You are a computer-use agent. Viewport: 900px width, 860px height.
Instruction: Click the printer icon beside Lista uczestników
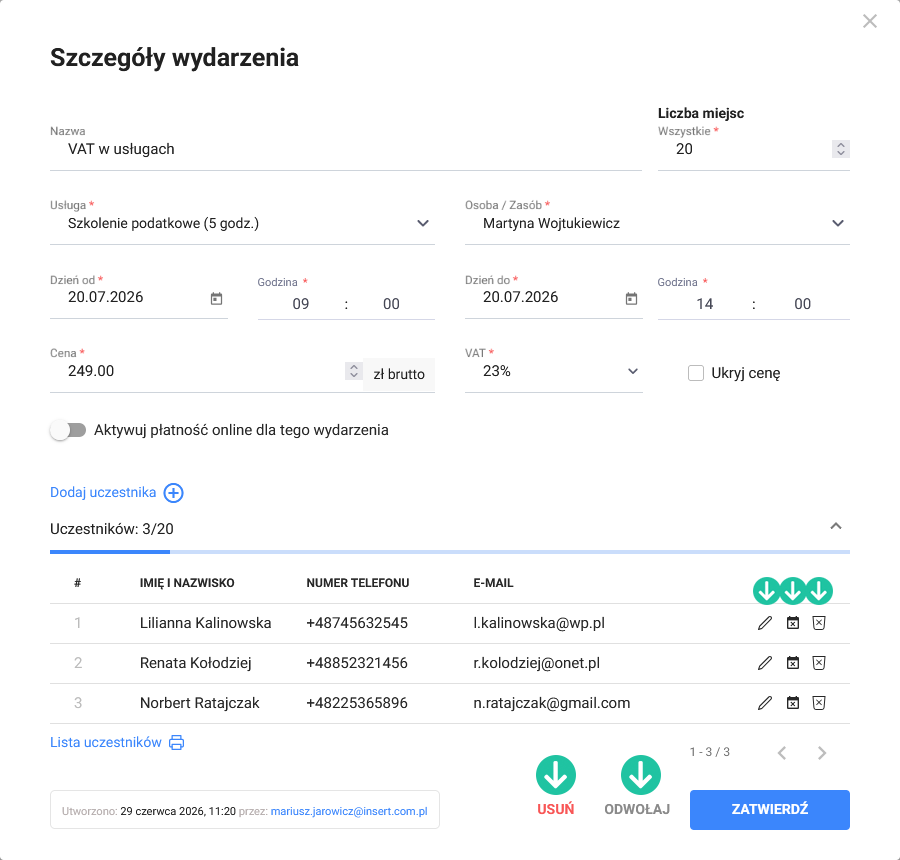(x=177, y=742)
